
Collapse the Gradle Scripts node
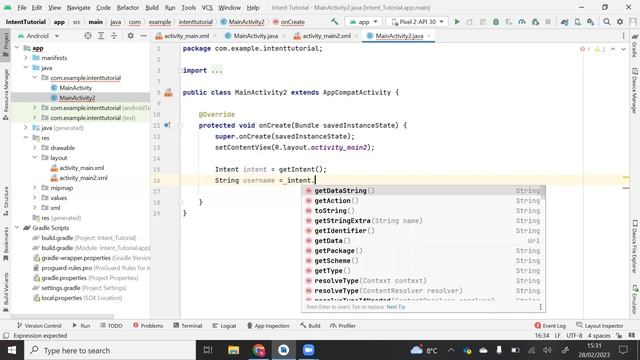[17, 228]
